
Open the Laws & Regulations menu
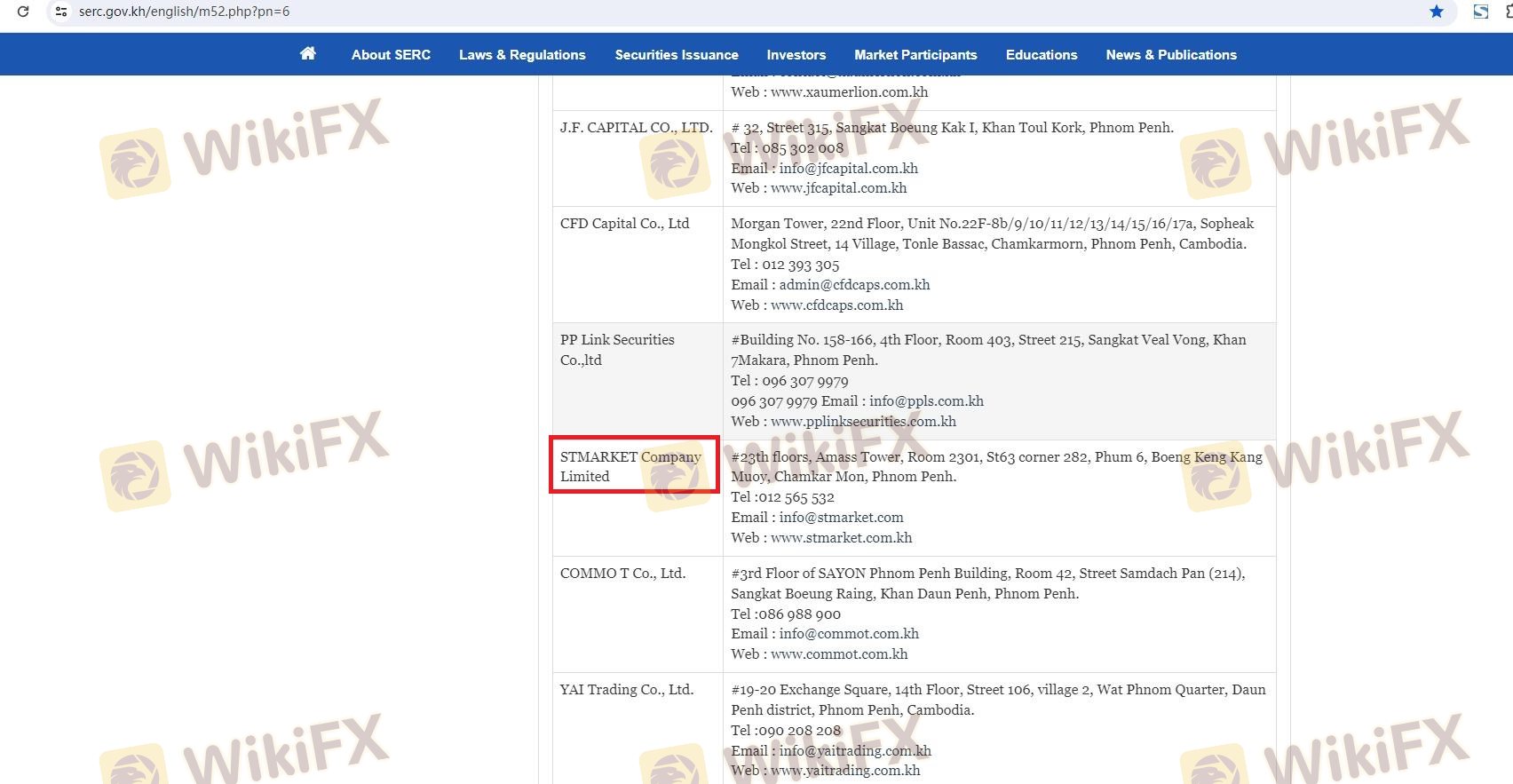tap(522, 54)
